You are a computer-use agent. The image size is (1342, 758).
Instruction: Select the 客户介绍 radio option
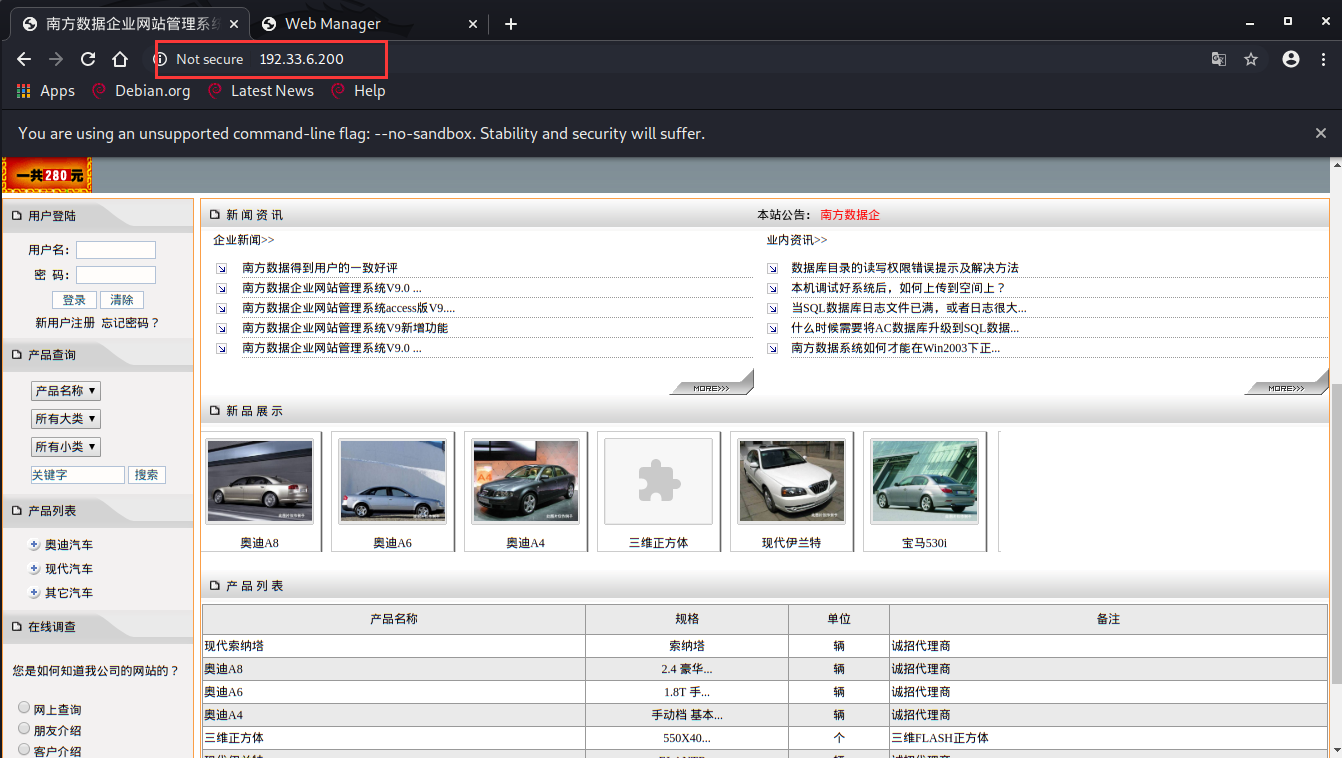24,749
